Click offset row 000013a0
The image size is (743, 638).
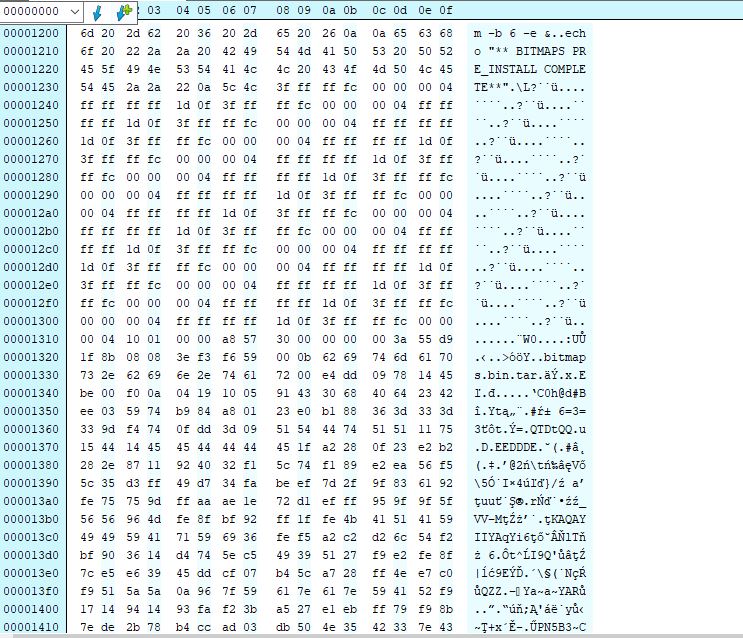[31, 501]
